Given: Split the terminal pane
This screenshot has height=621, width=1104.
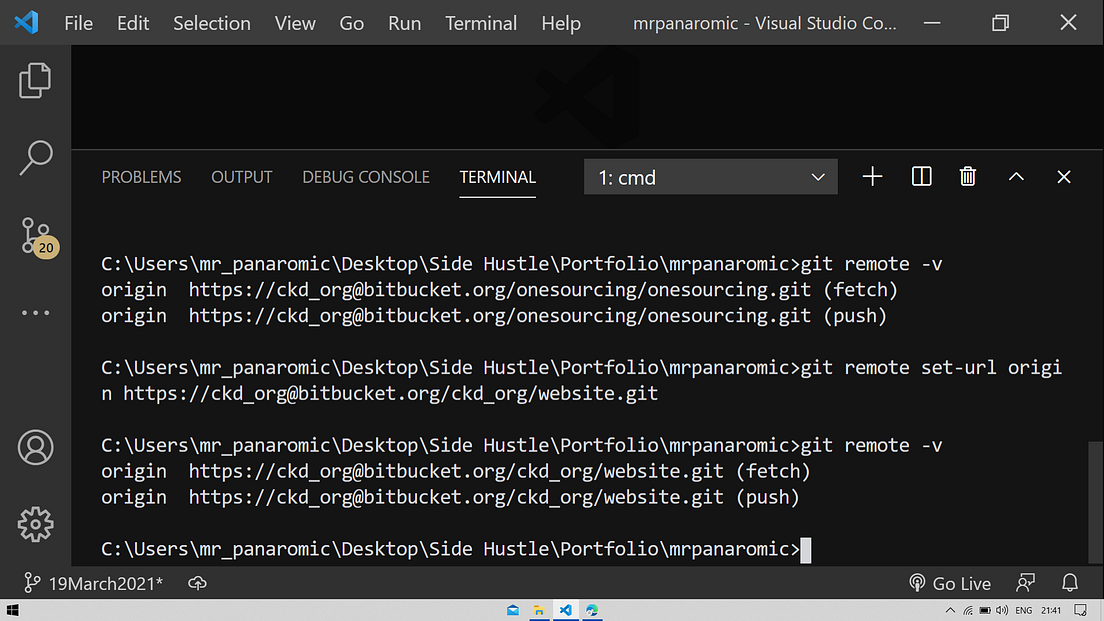Looking at the screenshot, I should [x=920, y=176].
